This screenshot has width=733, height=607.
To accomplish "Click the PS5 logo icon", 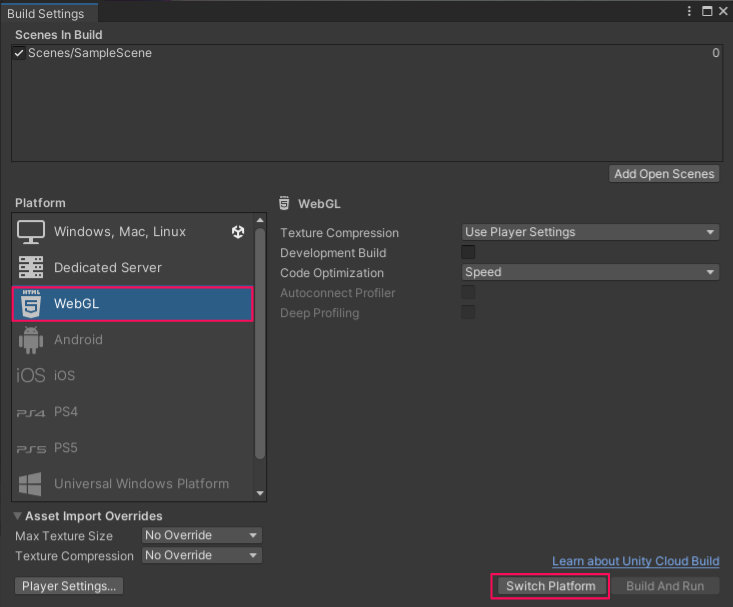I will (31, 449).
